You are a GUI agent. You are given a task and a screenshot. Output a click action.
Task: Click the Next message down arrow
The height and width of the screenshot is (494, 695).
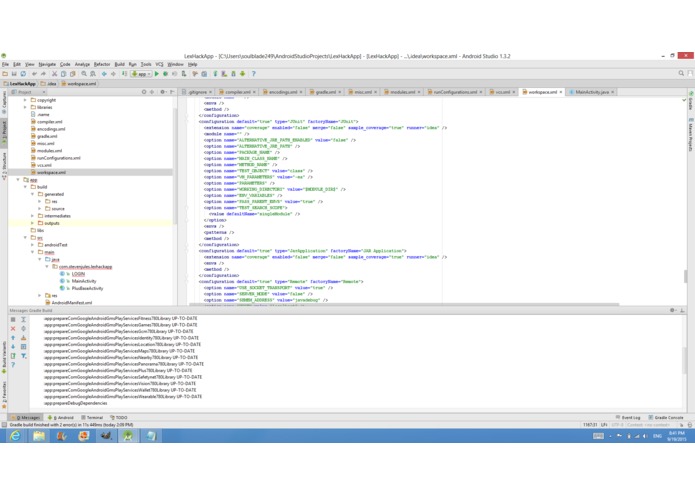[13, 347]
